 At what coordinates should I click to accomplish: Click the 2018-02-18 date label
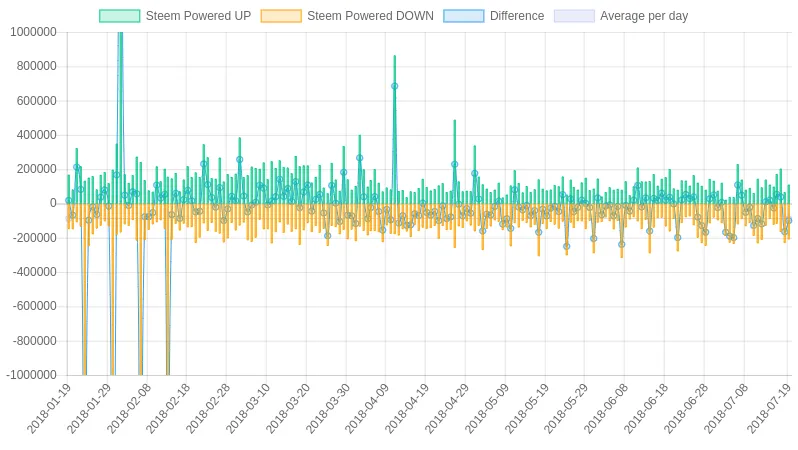click(168, 408)
